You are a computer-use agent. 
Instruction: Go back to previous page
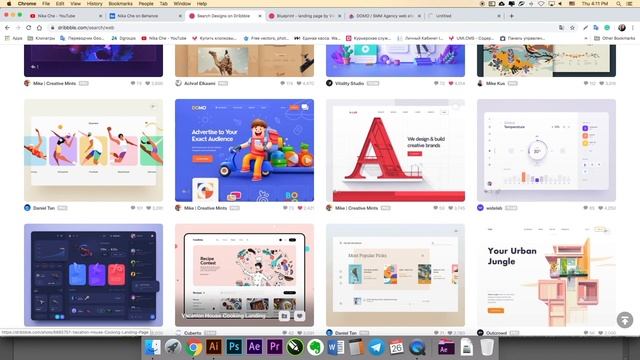(x=7, y=28)
